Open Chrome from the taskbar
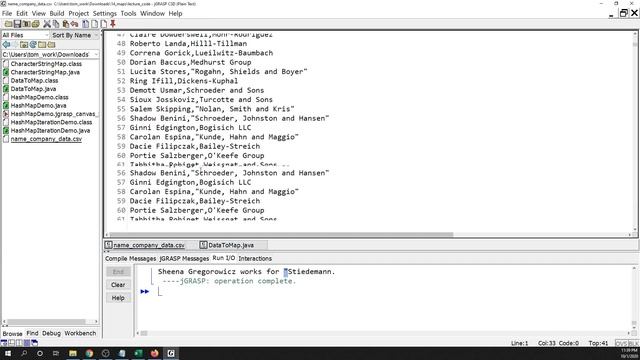The width and height of the screenshot is (640, 360). click(x=89, y=353)
